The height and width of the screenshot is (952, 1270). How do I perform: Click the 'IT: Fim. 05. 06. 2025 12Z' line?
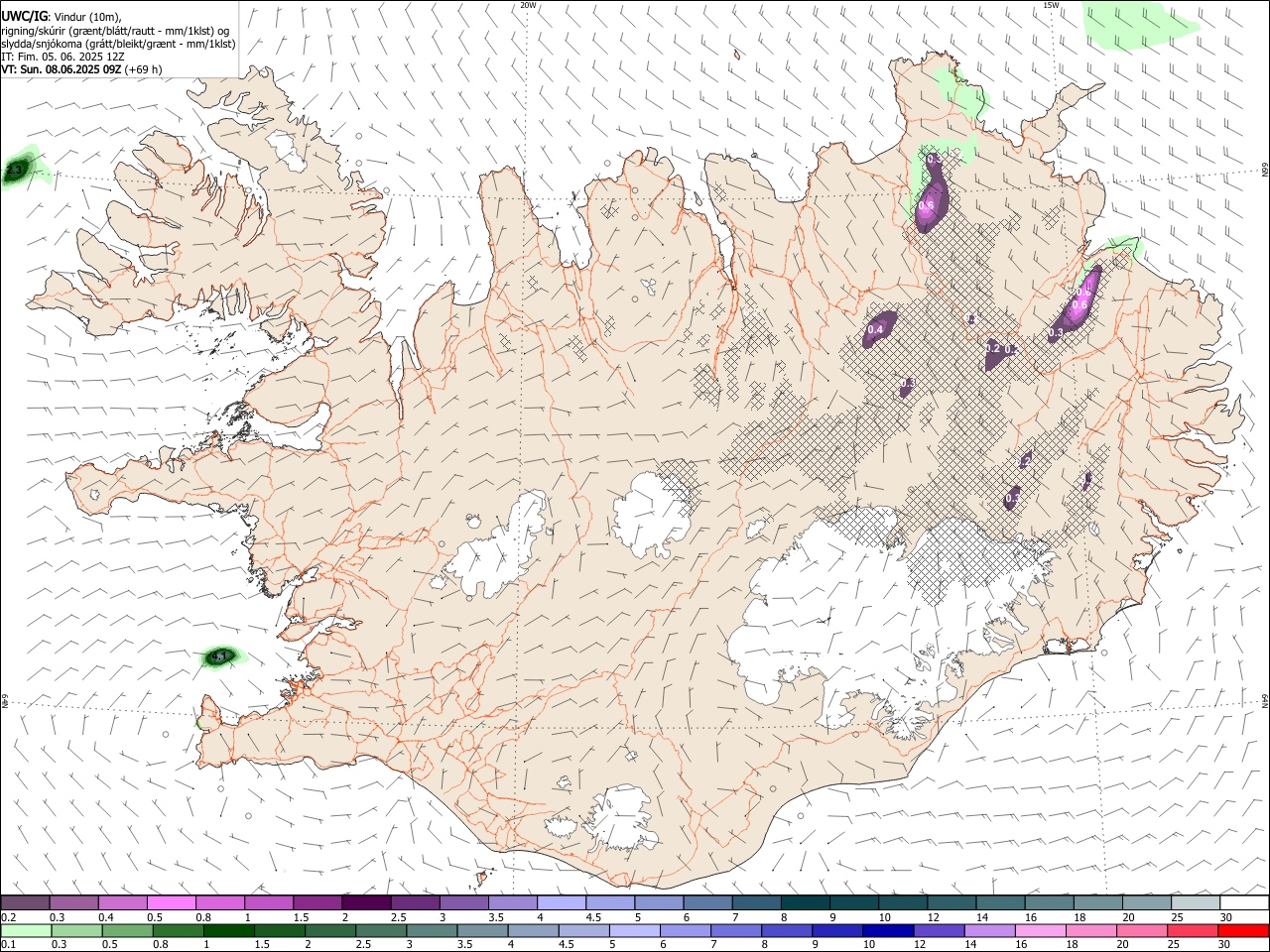click(63, 57)
